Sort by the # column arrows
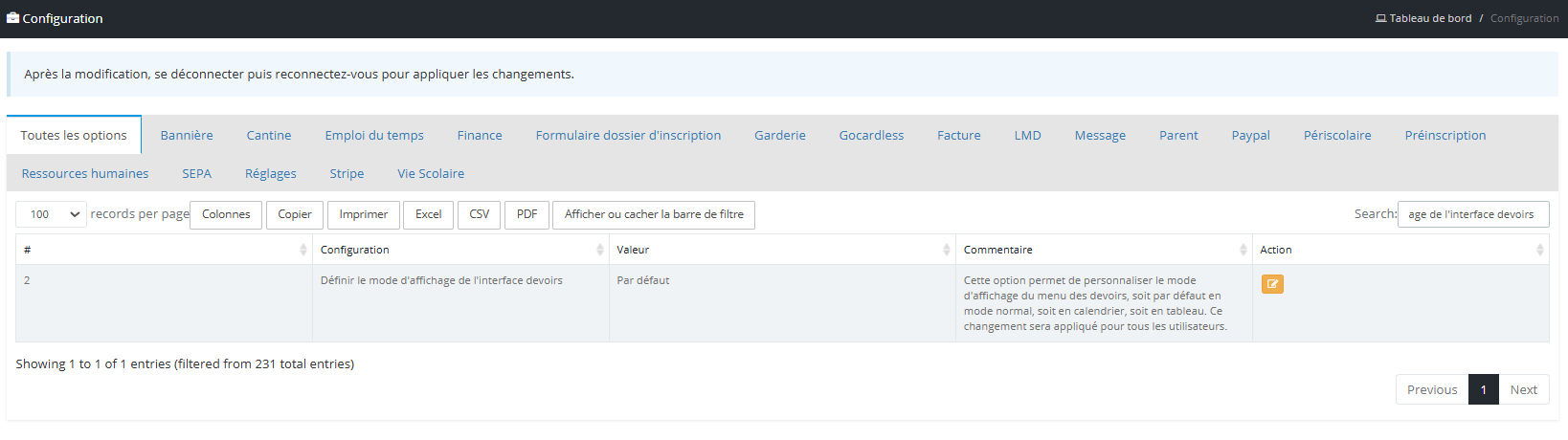 [303, 250]
